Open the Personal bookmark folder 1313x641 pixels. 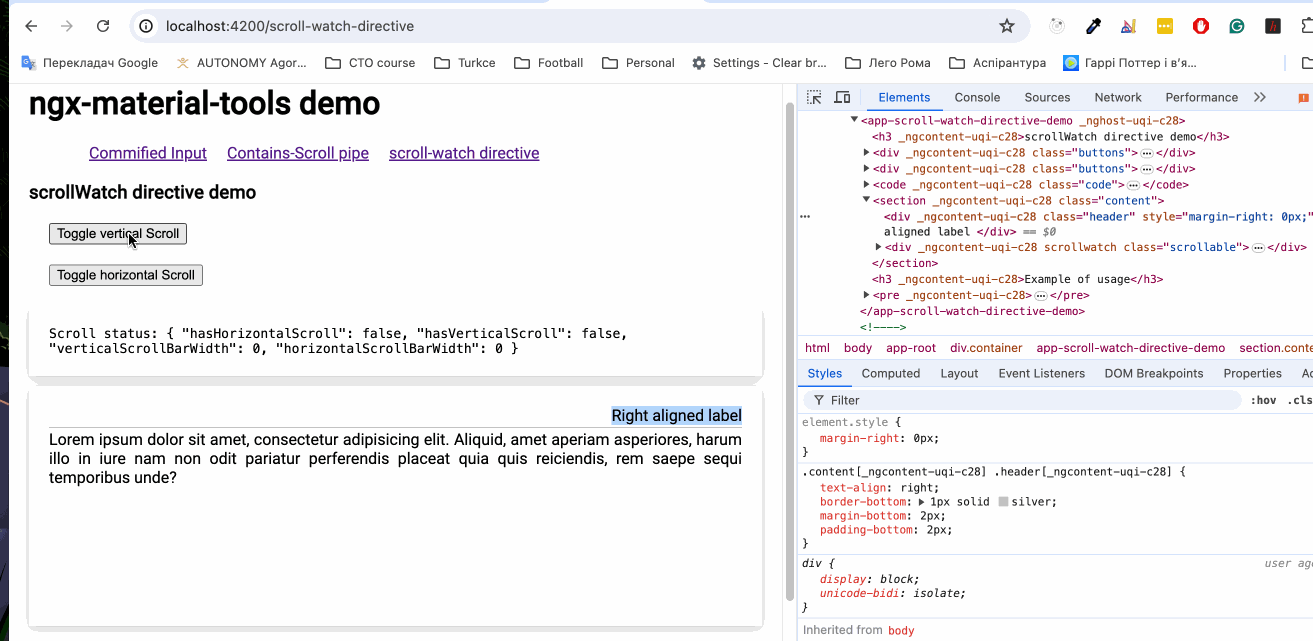(x=638, y=62)
